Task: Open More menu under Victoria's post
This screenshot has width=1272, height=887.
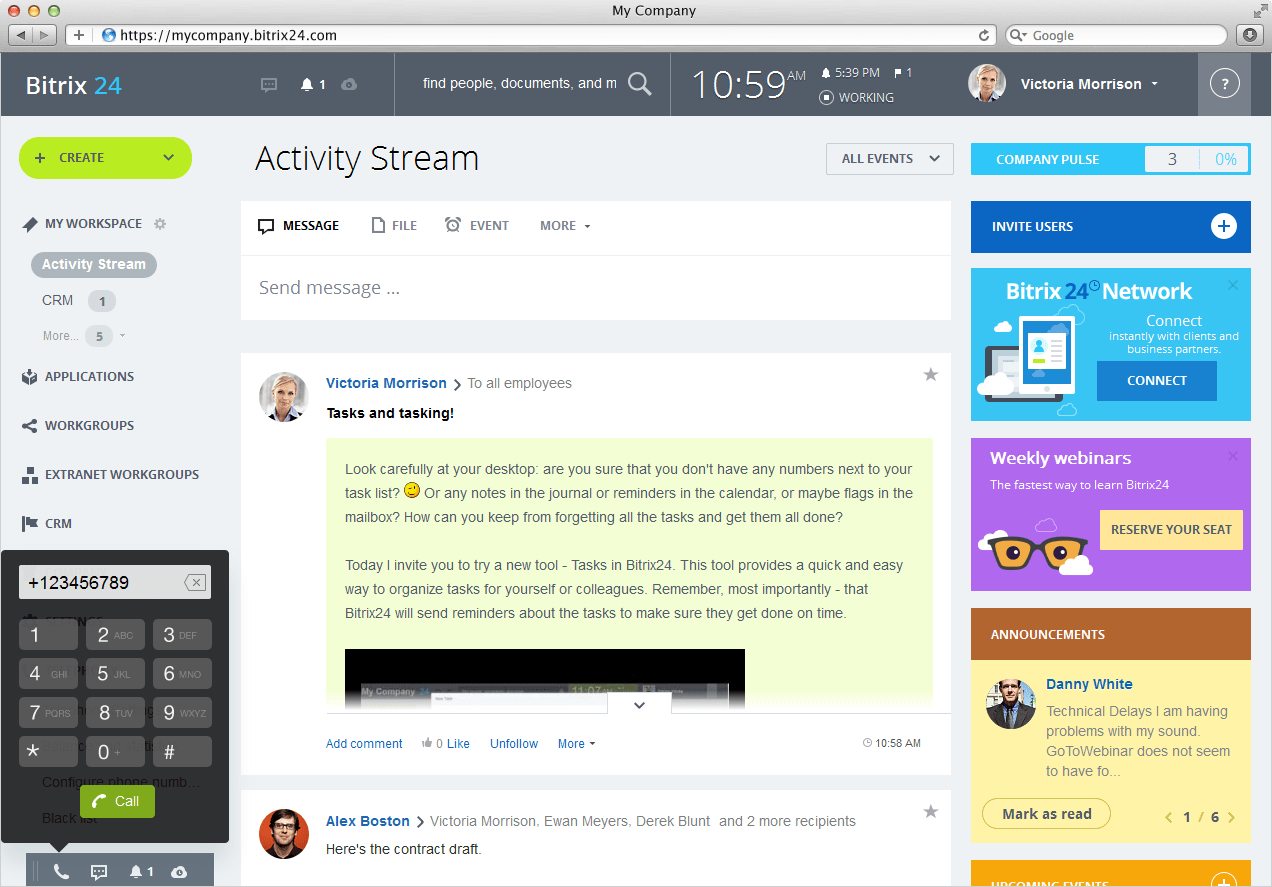Action: [x=576, y=743]
